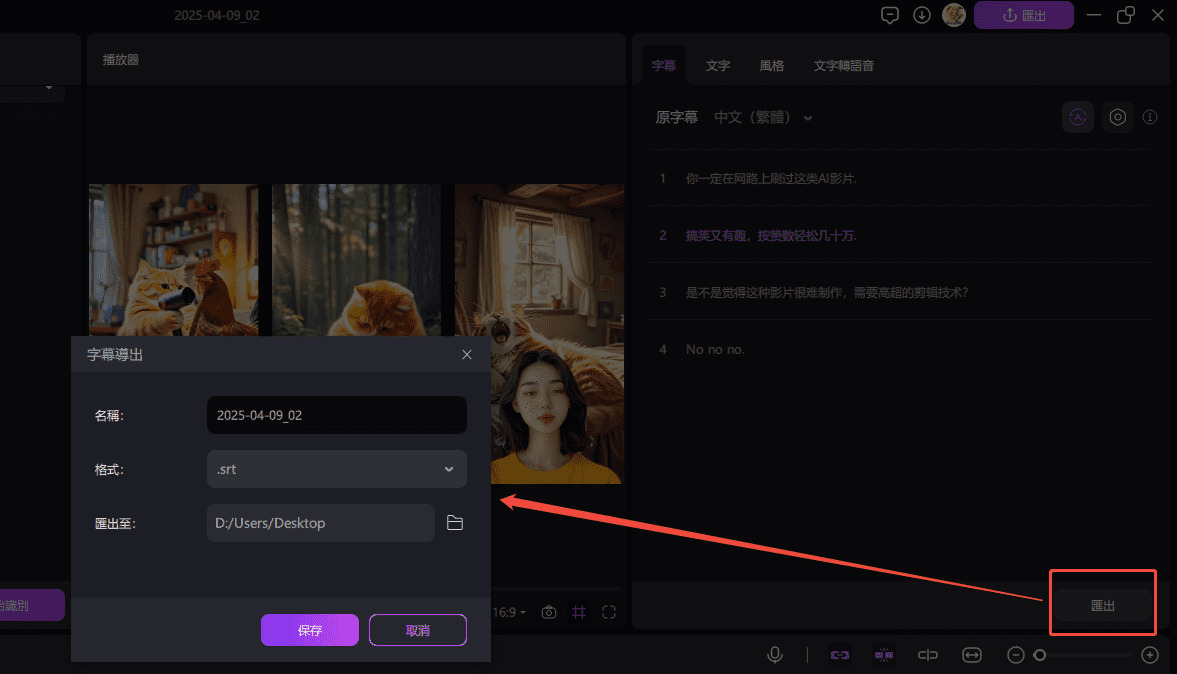
Task: Open the 文字轉語音 tab
Action: click(845, 65)
